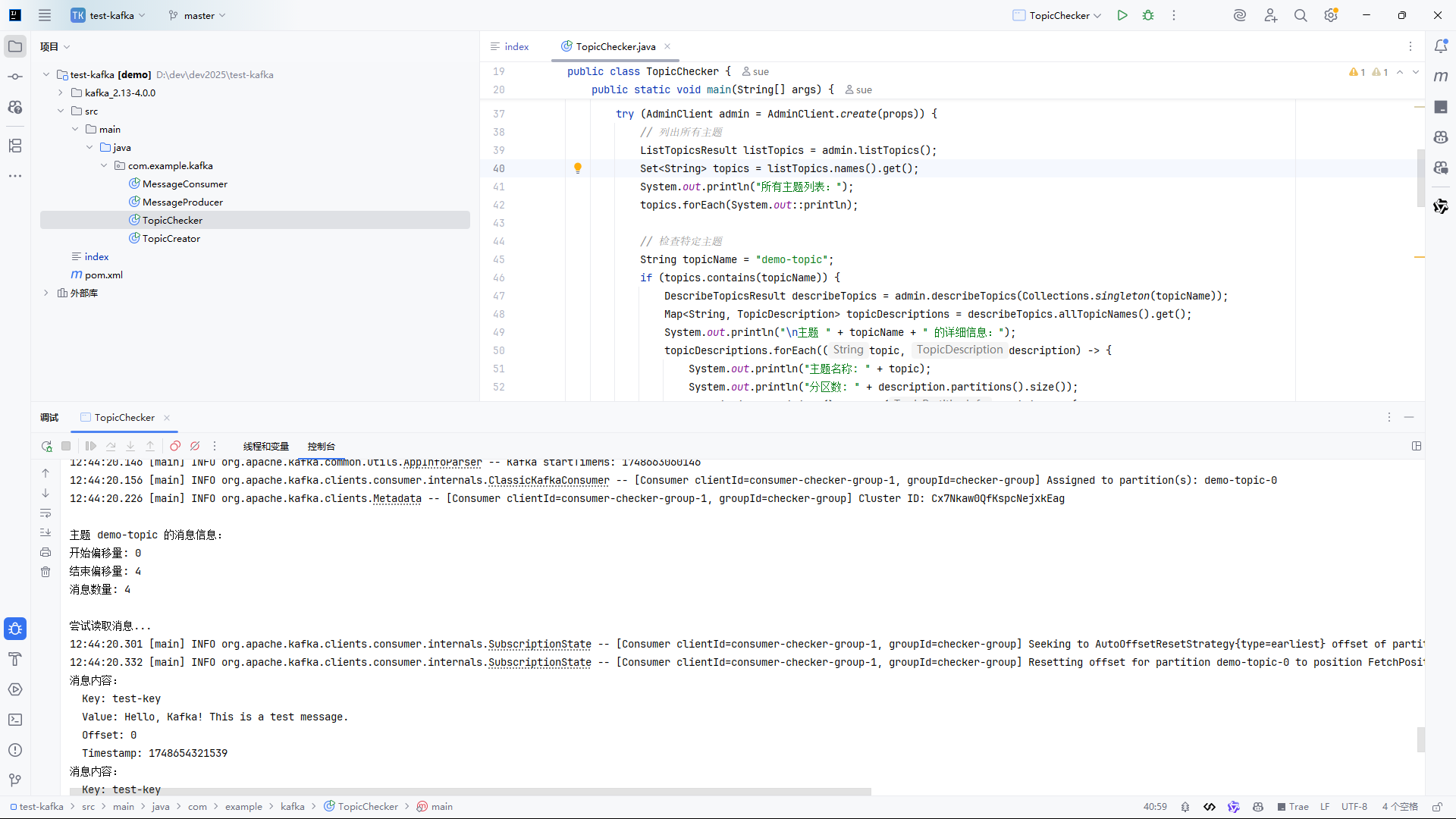The width and height of the screenshot is (1456, 819).
Task: Open test-kafka project dropdown
Action: click(108, 15)
